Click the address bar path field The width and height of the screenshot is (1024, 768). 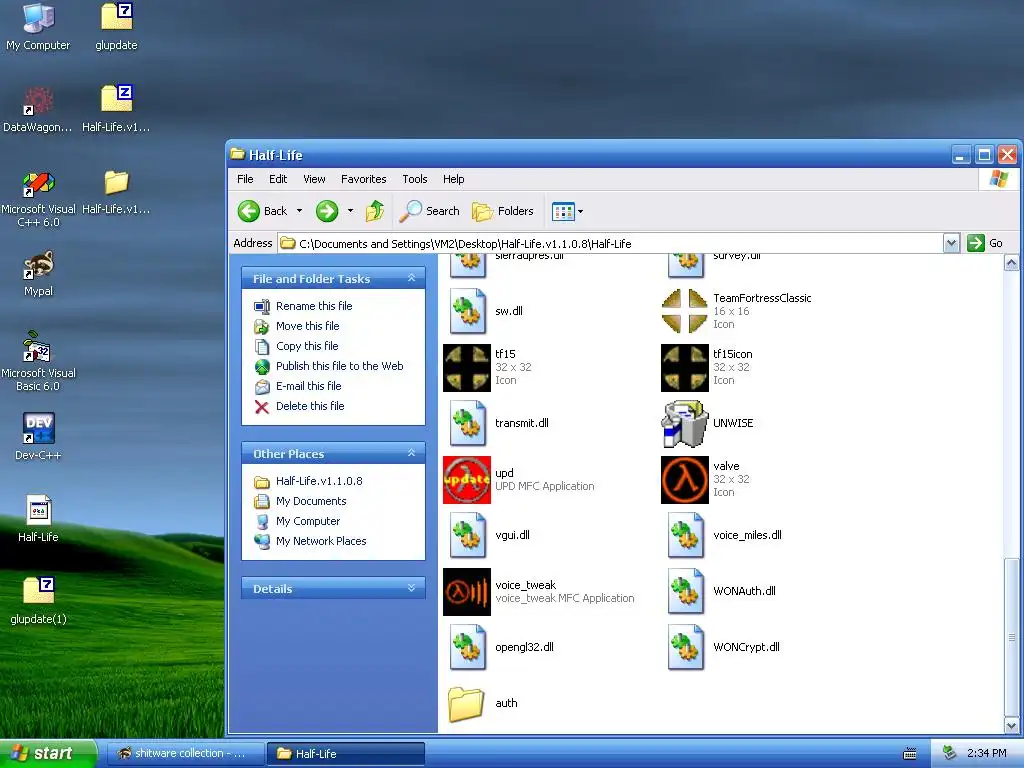[x=610, y=244]
